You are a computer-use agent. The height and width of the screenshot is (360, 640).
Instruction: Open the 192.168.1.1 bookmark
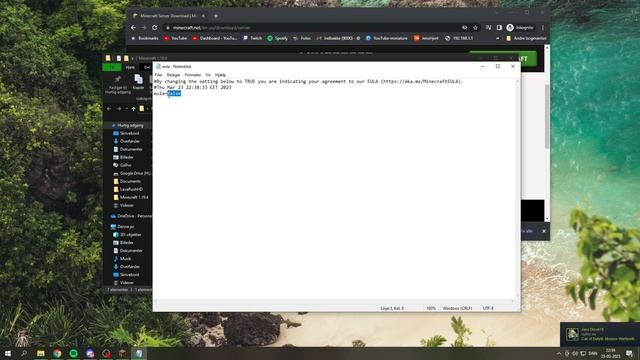459,38
